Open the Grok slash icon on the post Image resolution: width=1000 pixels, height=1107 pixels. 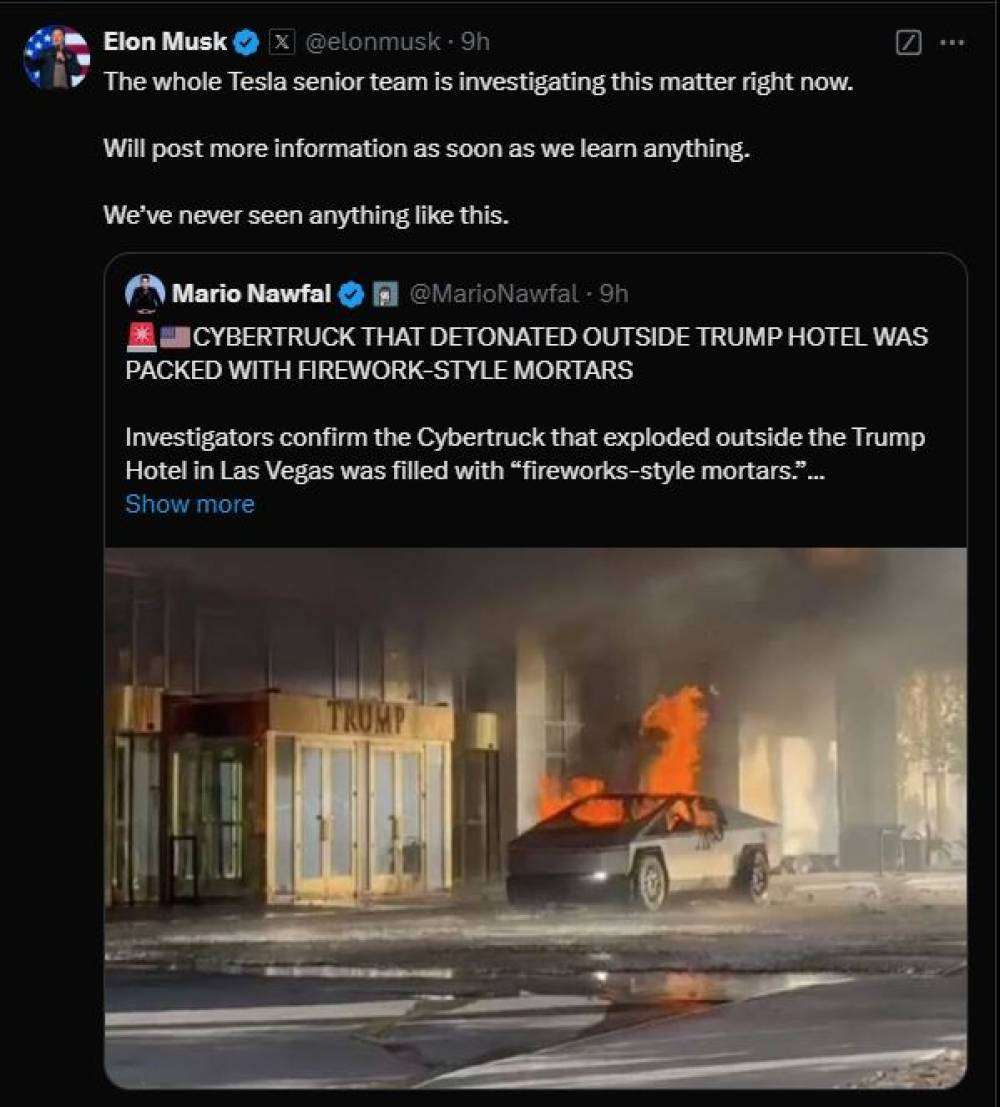(908, 42)
